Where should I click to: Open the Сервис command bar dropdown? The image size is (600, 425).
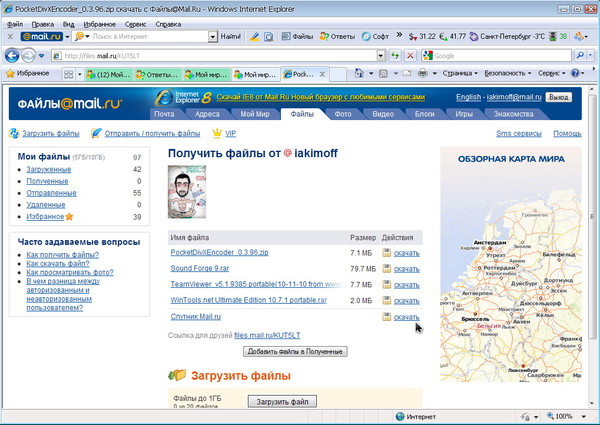coord(551,73)
